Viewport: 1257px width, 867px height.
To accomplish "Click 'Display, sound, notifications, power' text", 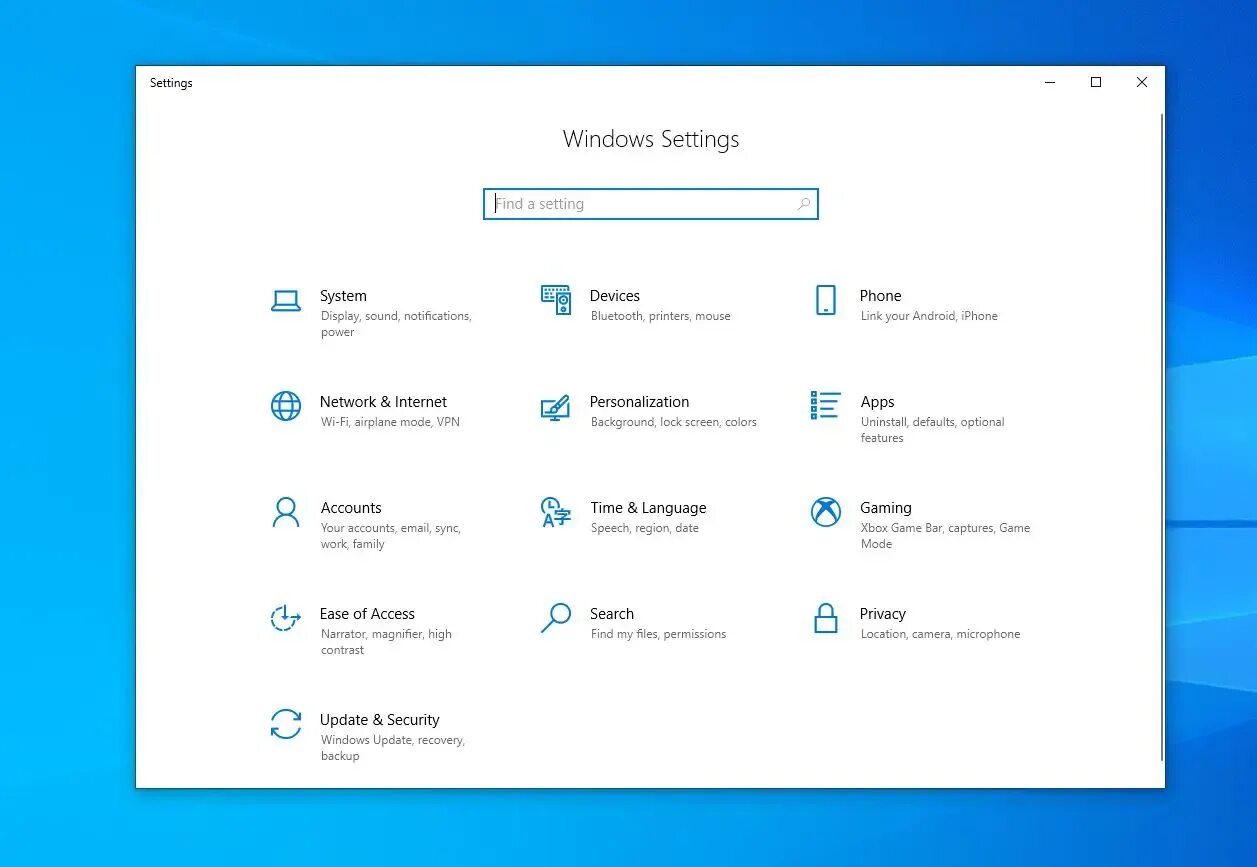I will pyautogui.click(x=396, y=324).
